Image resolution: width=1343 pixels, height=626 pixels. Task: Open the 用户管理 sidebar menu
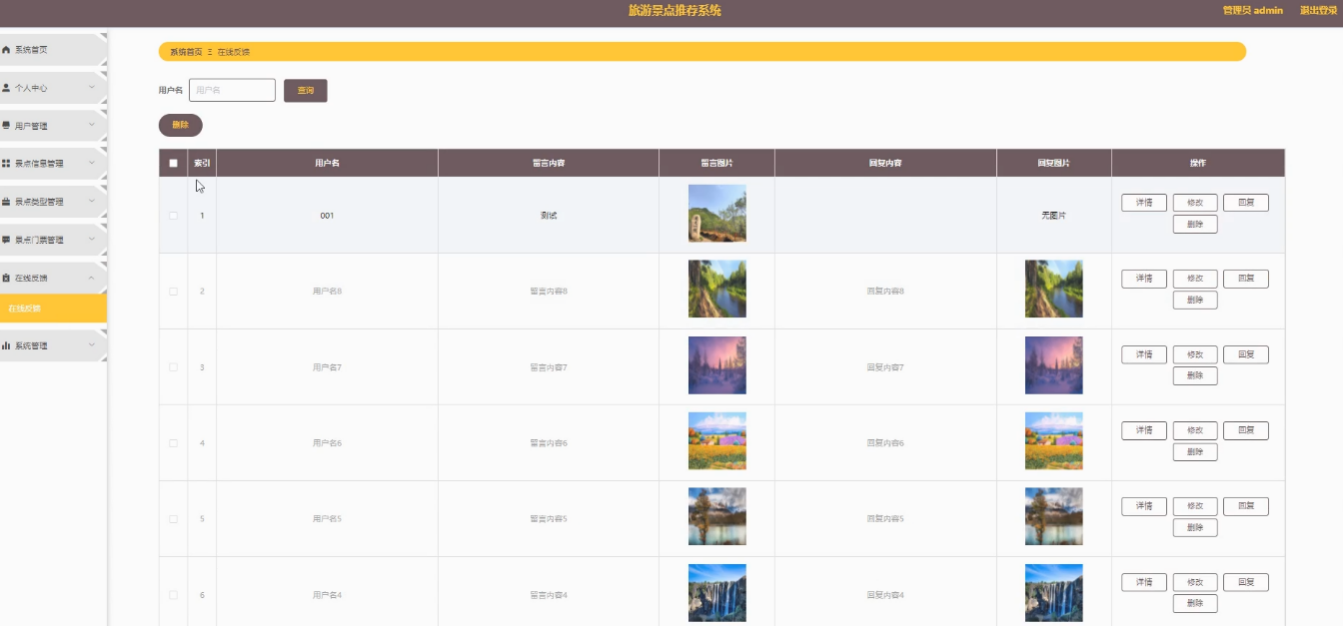click(x=53, y=126)
